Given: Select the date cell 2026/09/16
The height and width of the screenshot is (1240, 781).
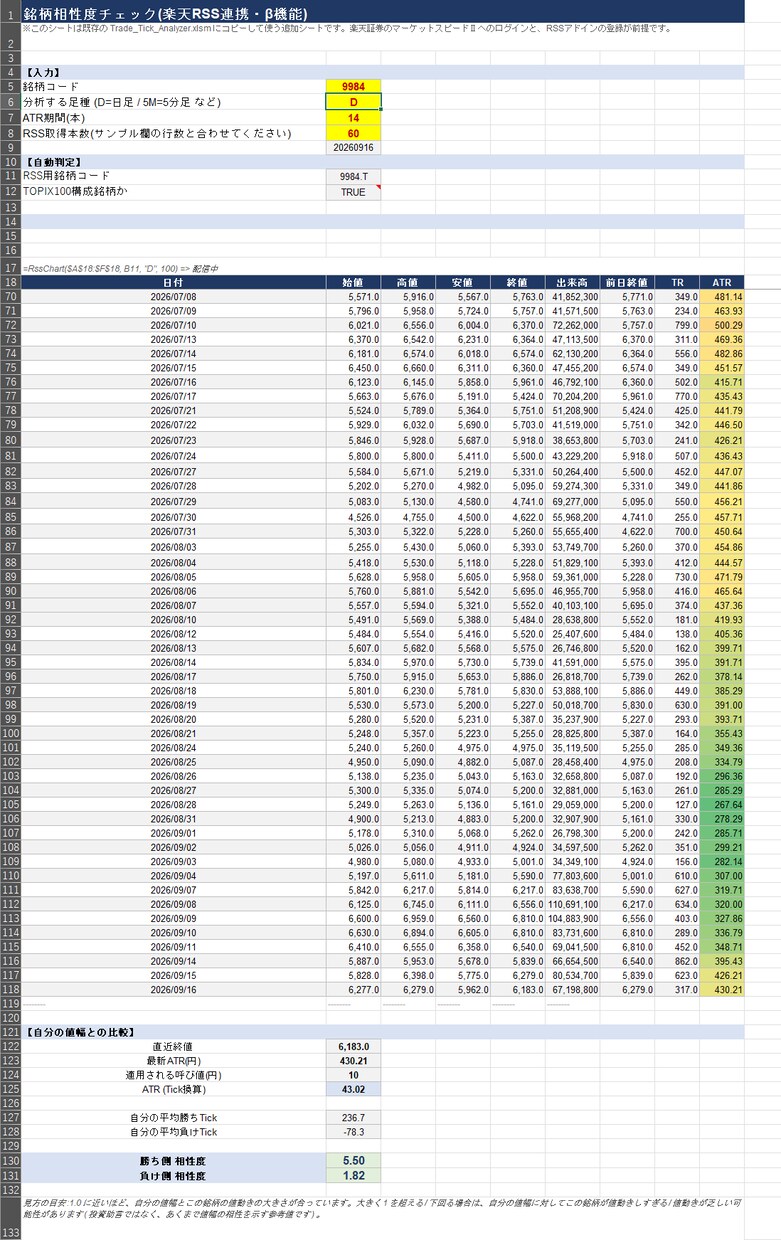Looking at the screenshot, I should (173, 990).
